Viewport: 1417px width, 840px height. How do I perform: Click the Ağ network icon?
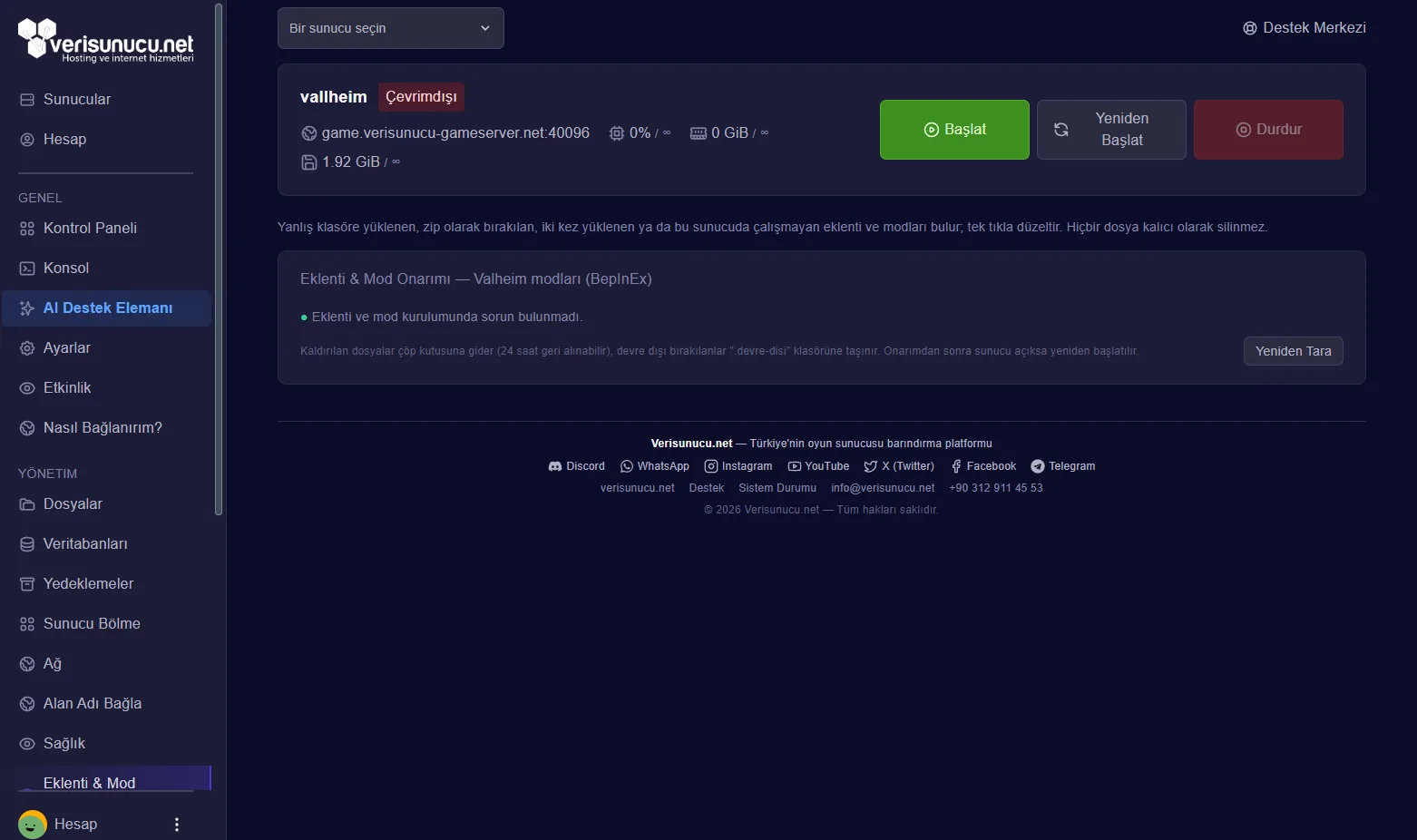coord(27,664)
